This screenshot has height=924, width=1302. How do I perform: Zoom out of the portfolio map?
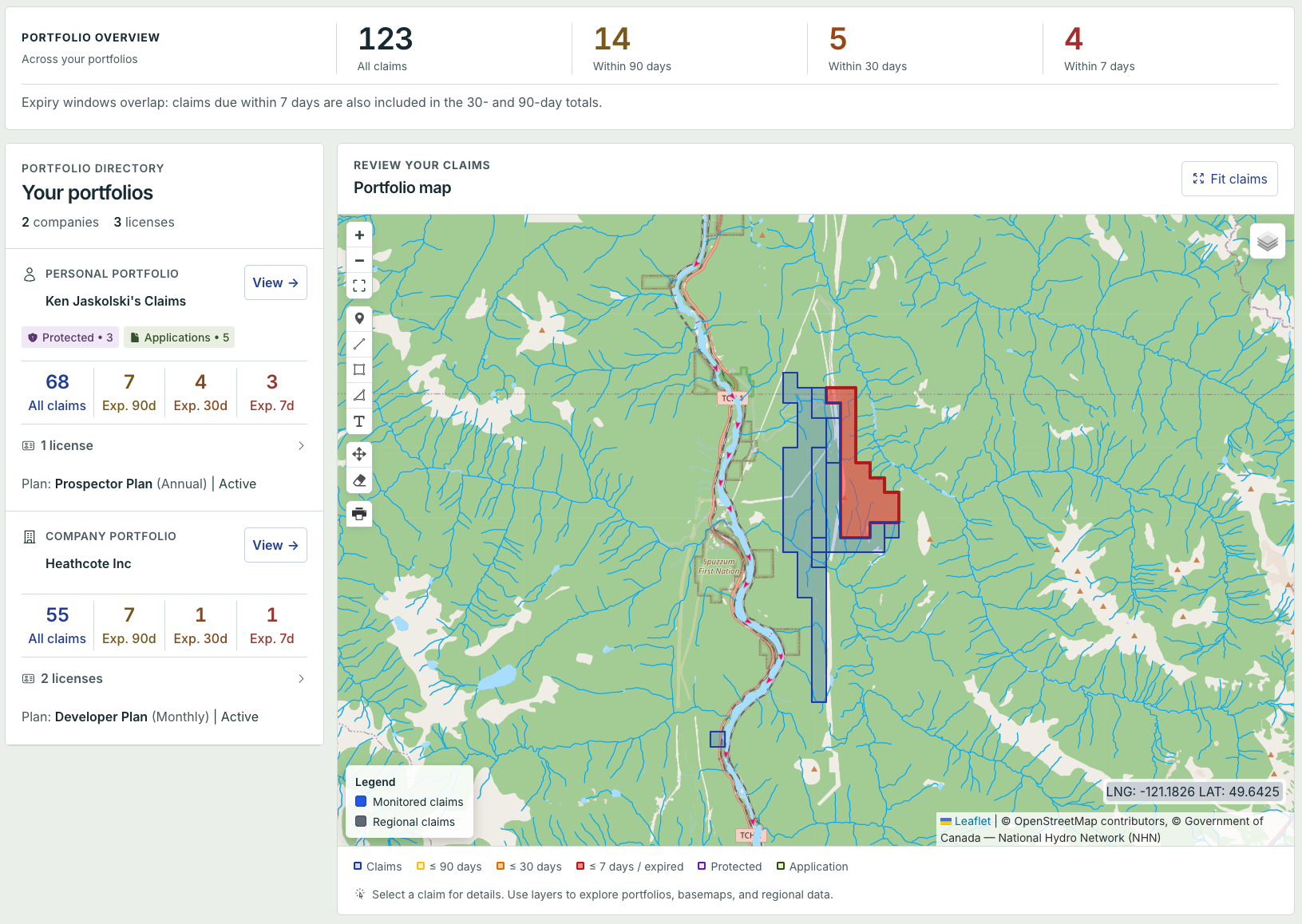click(x=359, y=261)
